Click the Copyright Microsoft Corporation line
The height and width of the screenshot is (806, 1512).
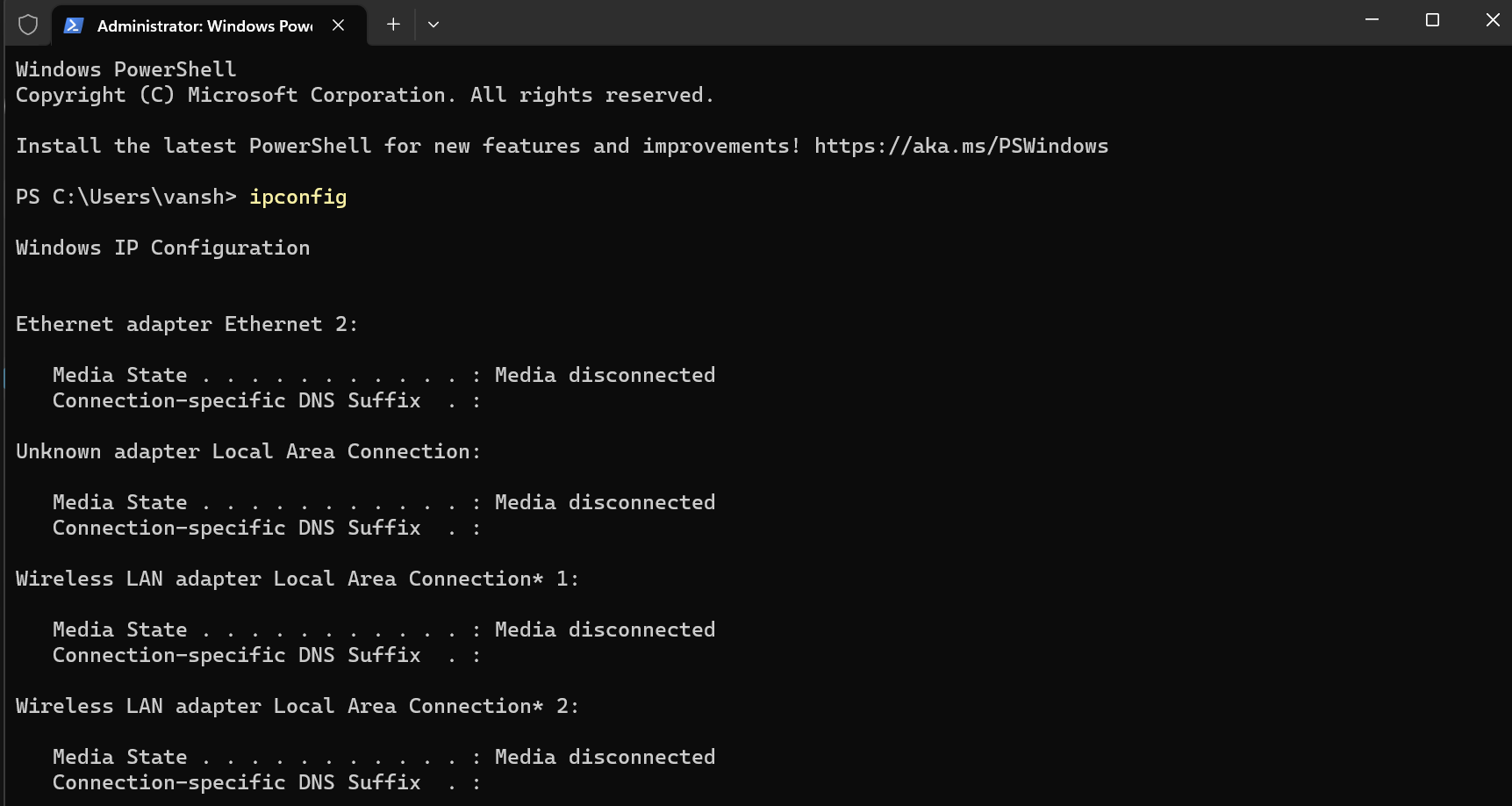pos(364,95)
